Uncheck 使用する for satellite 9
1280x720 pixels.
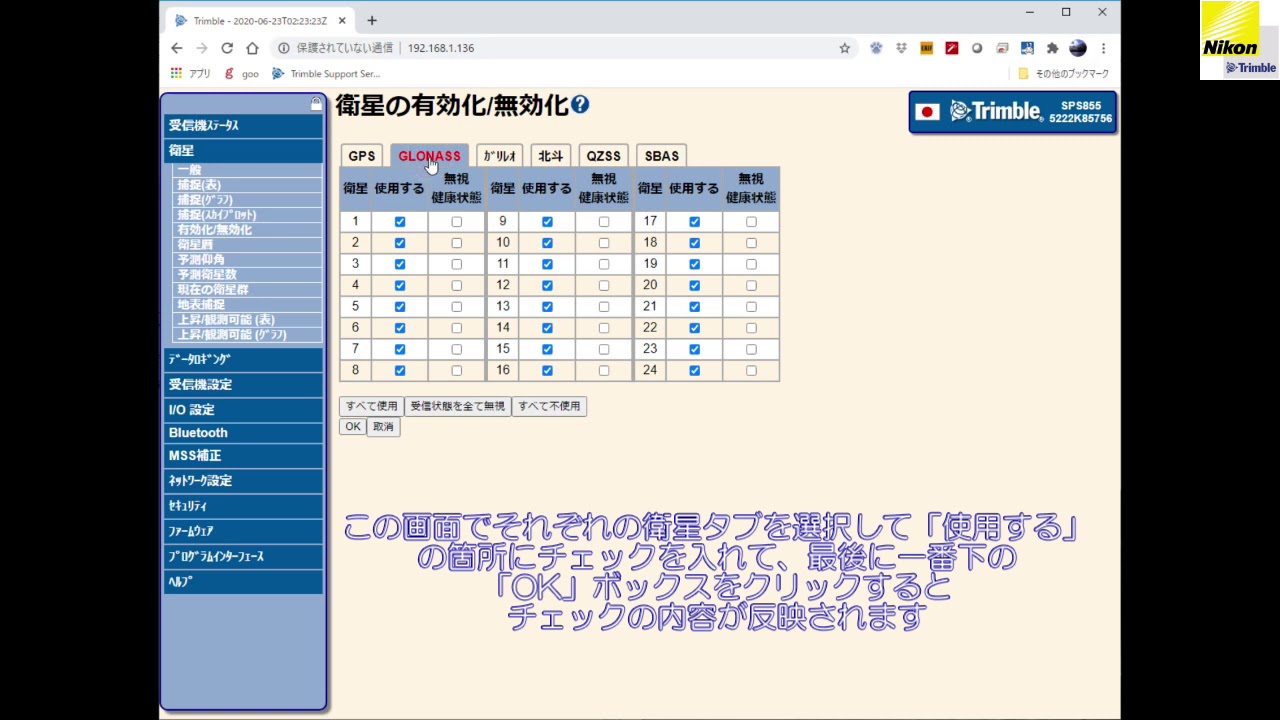(x=547, y=222)
